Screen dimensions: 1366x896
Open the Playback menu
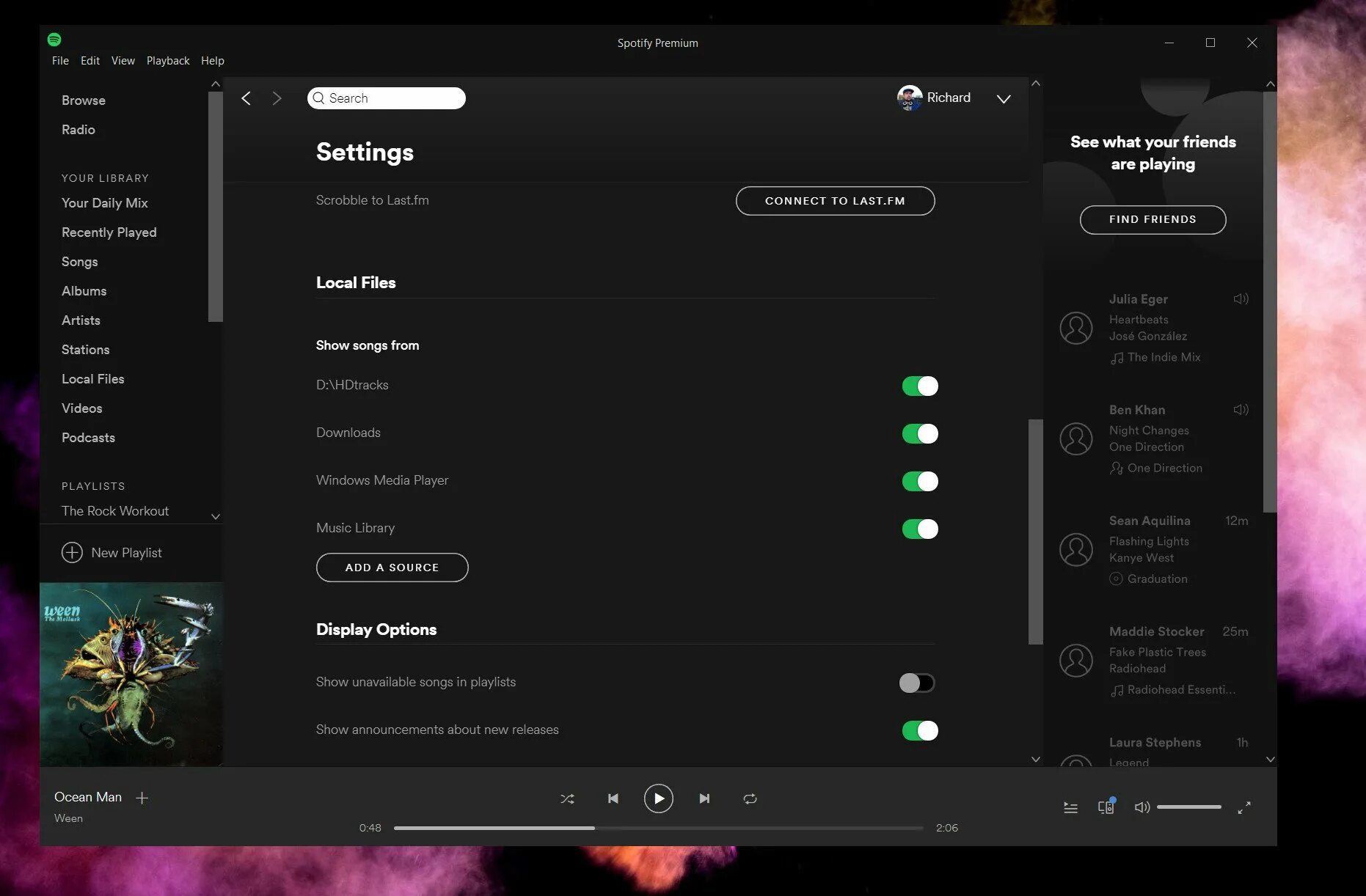168,61
